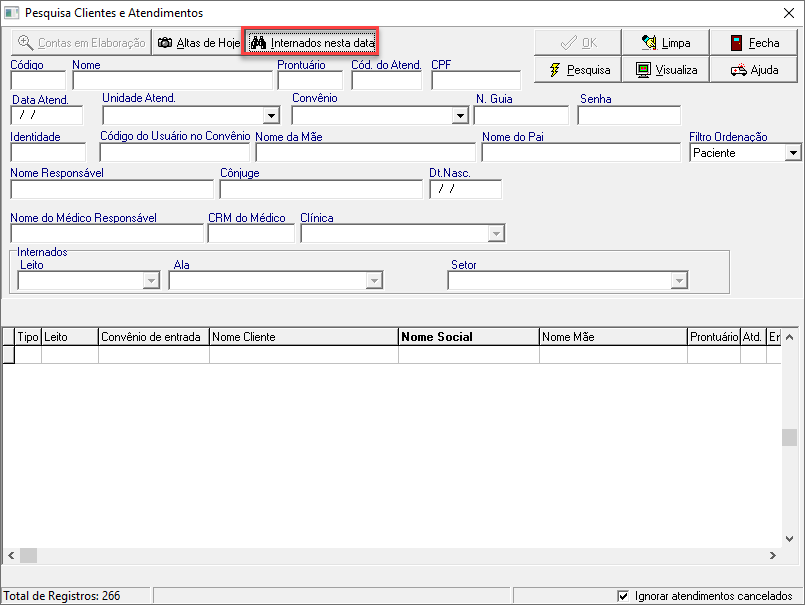Click binoculars icon on Internados nesta data
The image size is (805, 605).
(258, 43)
